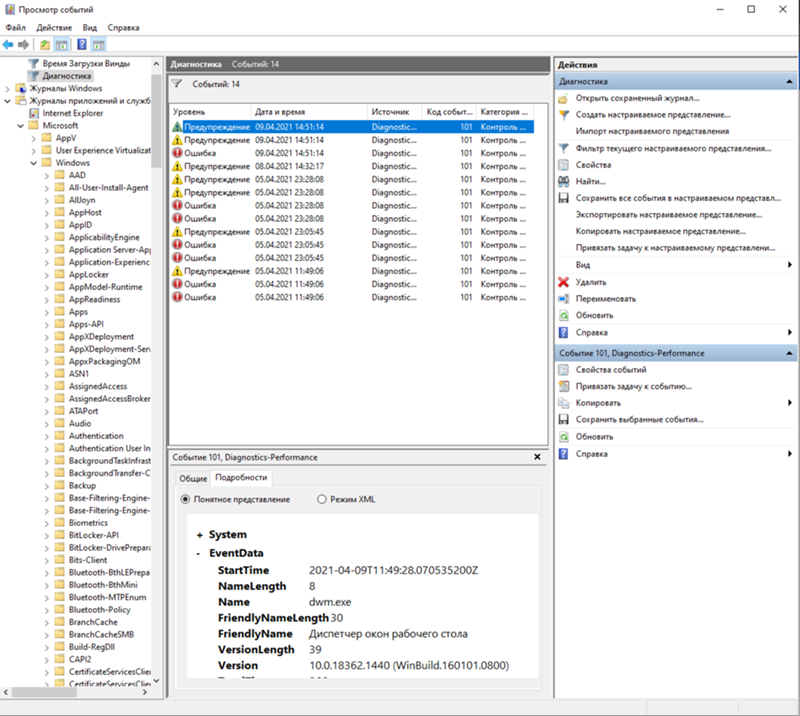Collapse the Событие 101 actions section
Image resolution: width=800 pixels, height=716 pixels.
789,353
